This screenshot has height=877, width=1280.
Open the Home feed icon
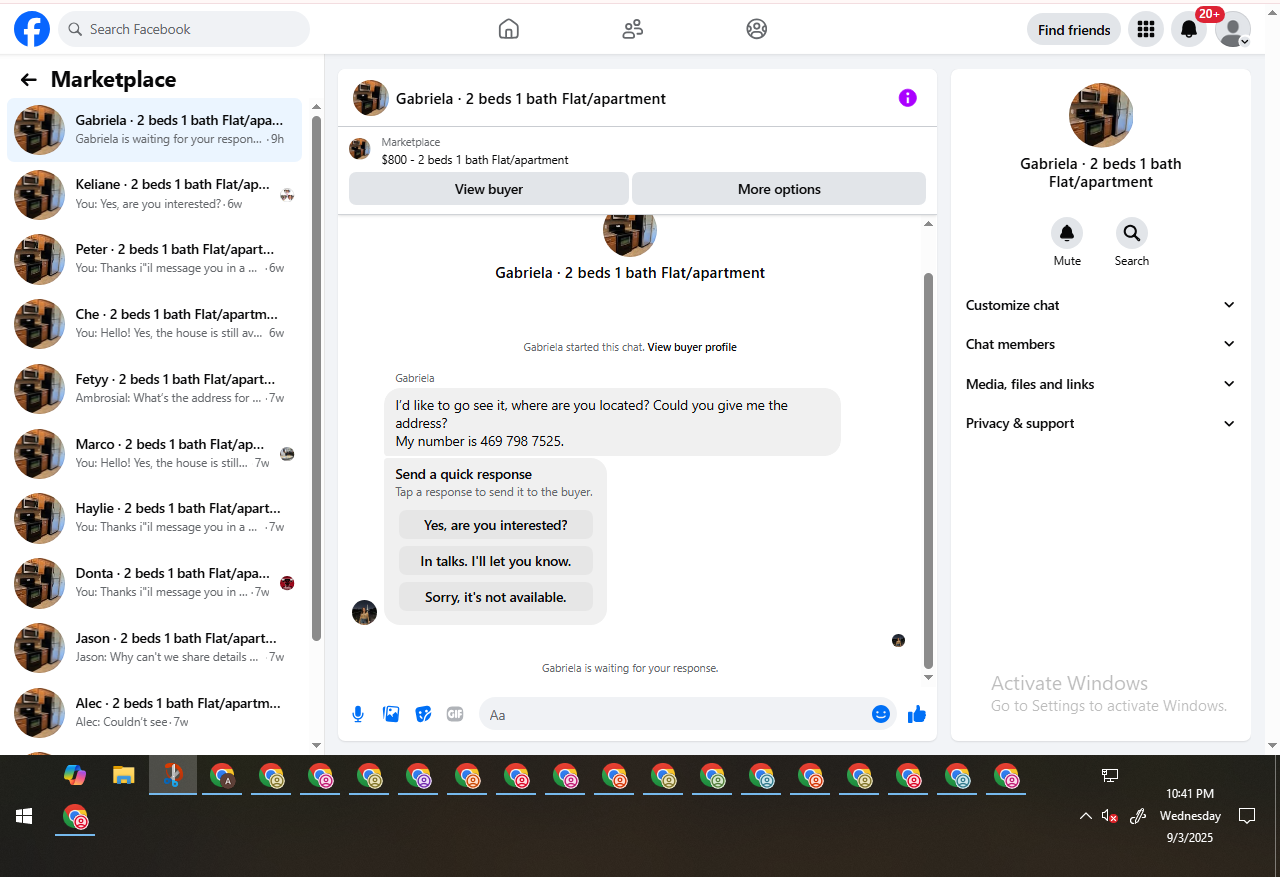pos(509,29)
